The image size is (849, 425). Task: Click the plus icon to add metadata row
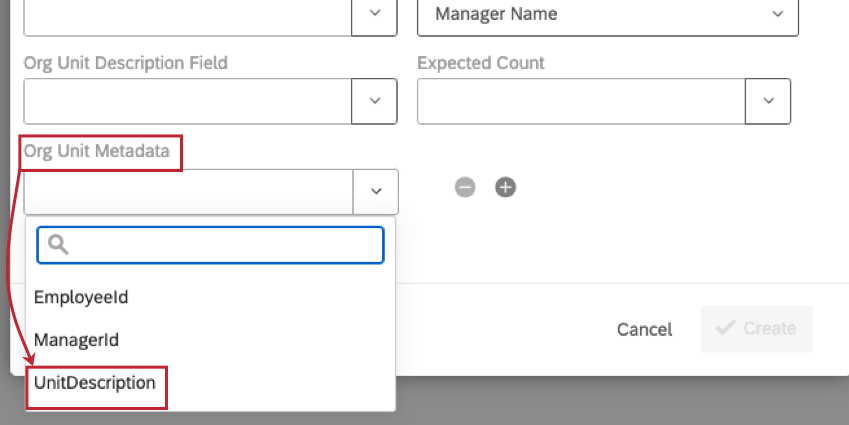click(506, 187)
